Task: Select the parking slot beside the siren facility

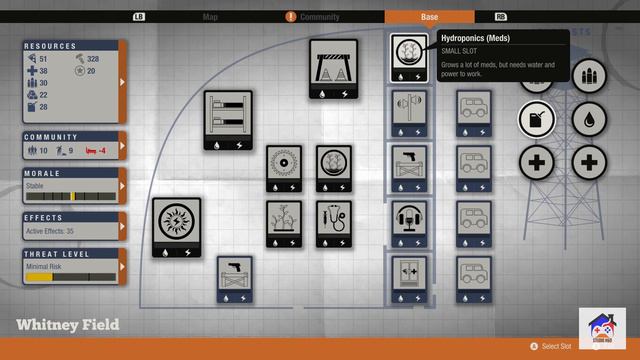Action: pos(474,113)
